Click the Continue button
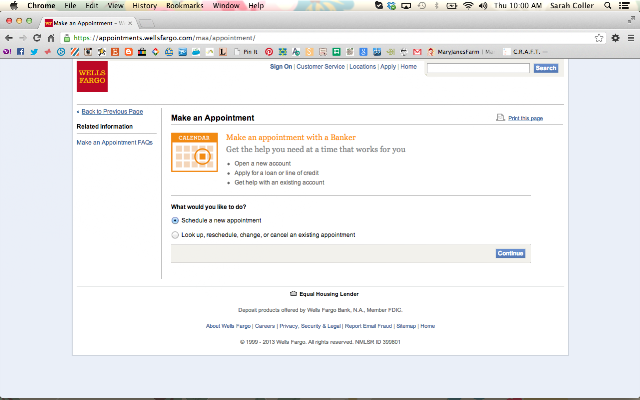Image resolution: width=640 pixels, height=400 pixels. coord(510,253)
